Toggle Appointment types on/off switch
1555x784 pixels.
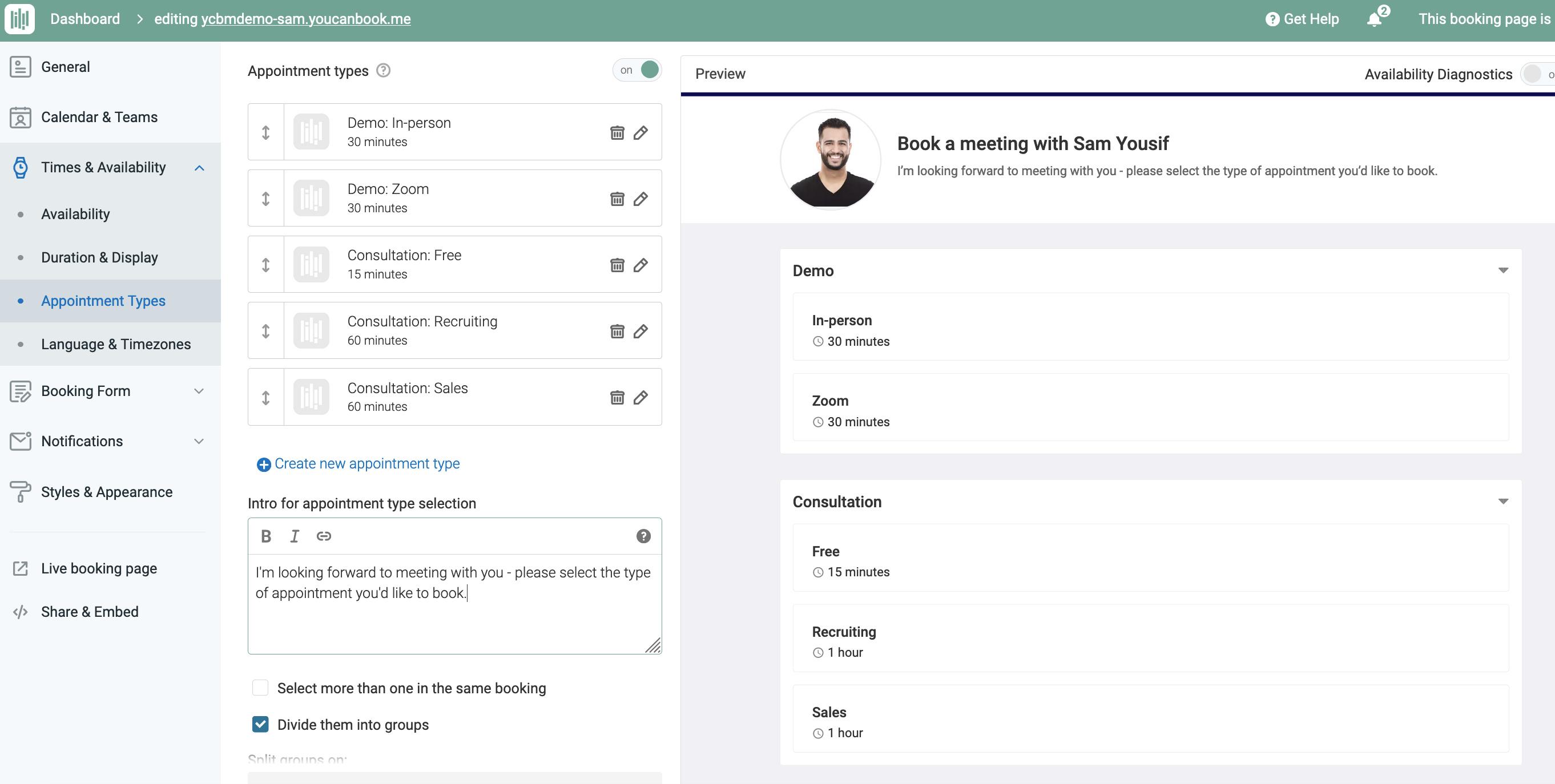(x=637, y=70)
